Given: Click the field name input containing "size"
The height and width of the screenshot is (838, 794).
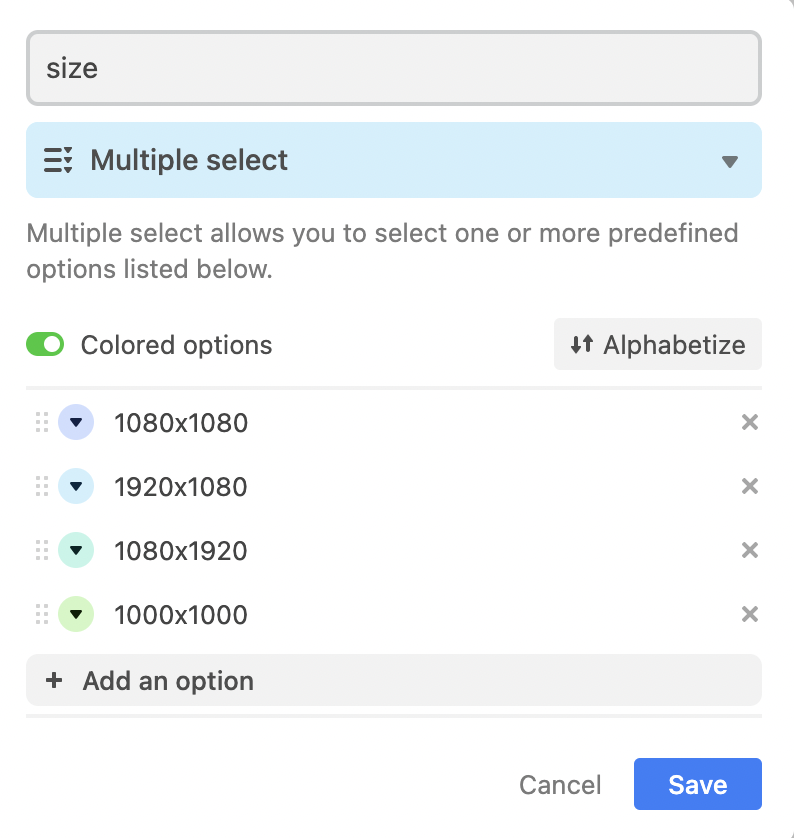Looking at the screenshot, I should [x=394, y=68].
